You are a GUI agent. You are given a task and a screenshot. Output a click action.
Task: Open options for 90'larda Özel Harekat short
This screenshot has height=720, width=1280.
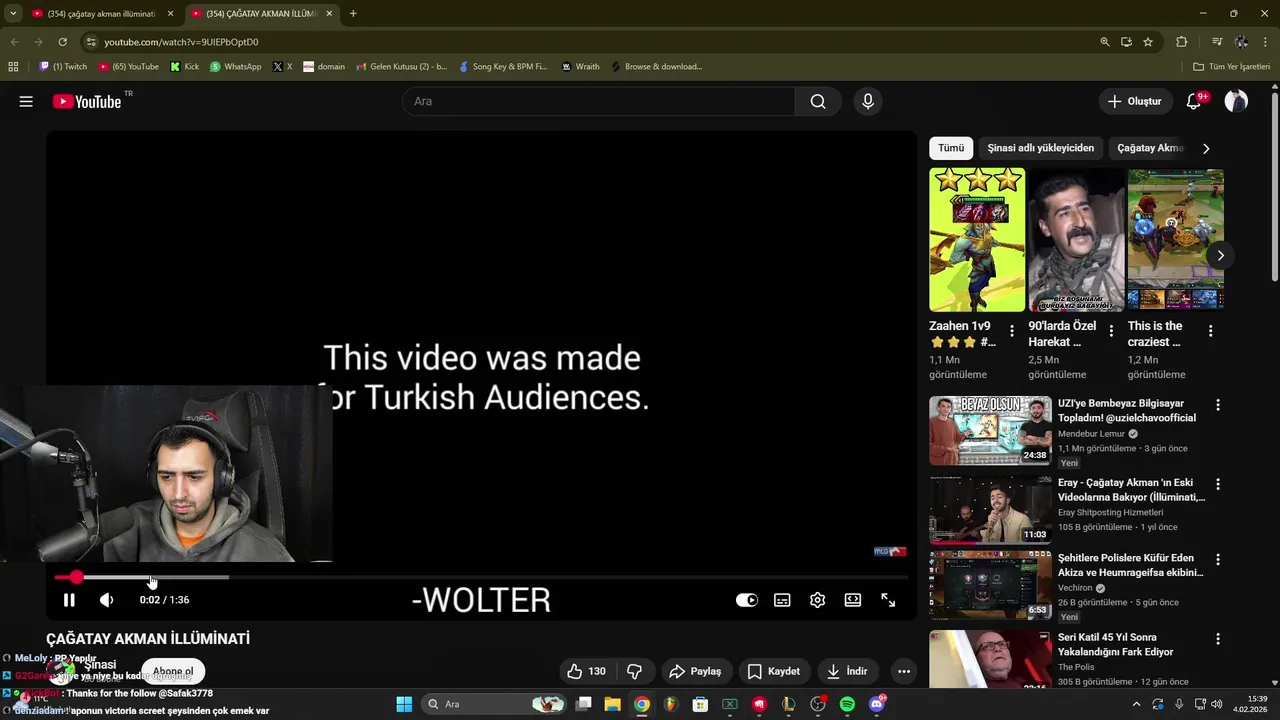pyautogui.click(x=1111, y=331)
